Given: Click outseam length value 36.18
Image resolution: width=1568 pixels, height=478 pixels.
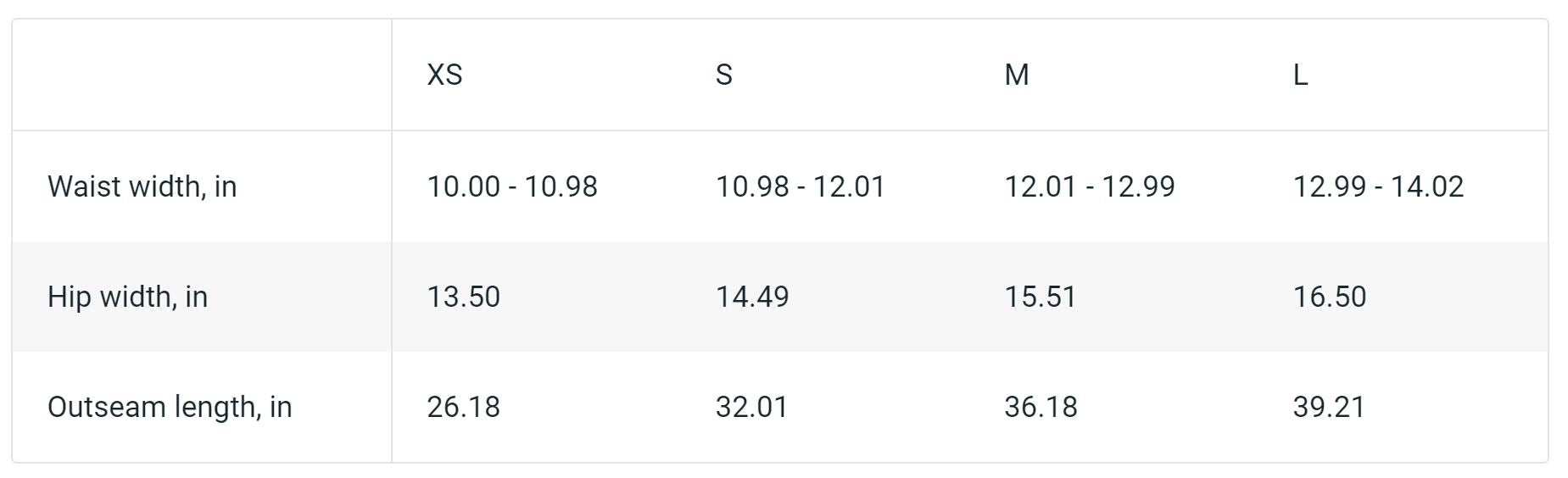Looking at the screenshot, I should 1041,407.
